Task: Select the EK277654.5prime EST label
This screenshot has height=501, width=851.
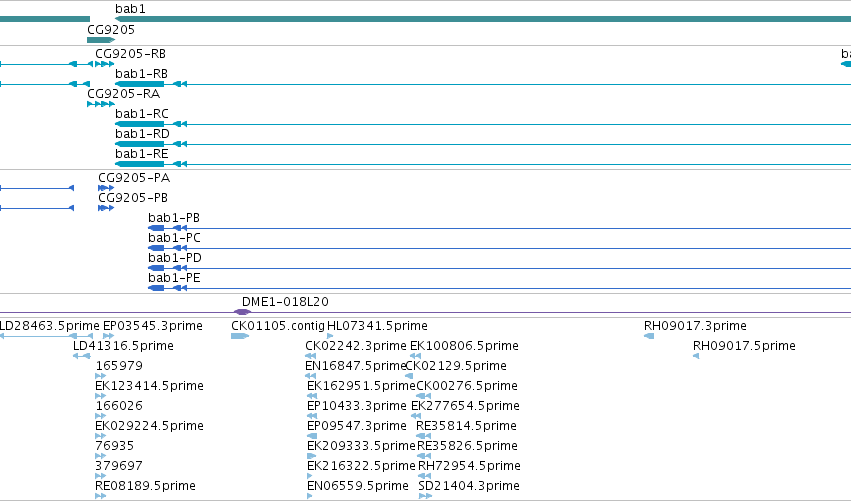Action: 465,406
